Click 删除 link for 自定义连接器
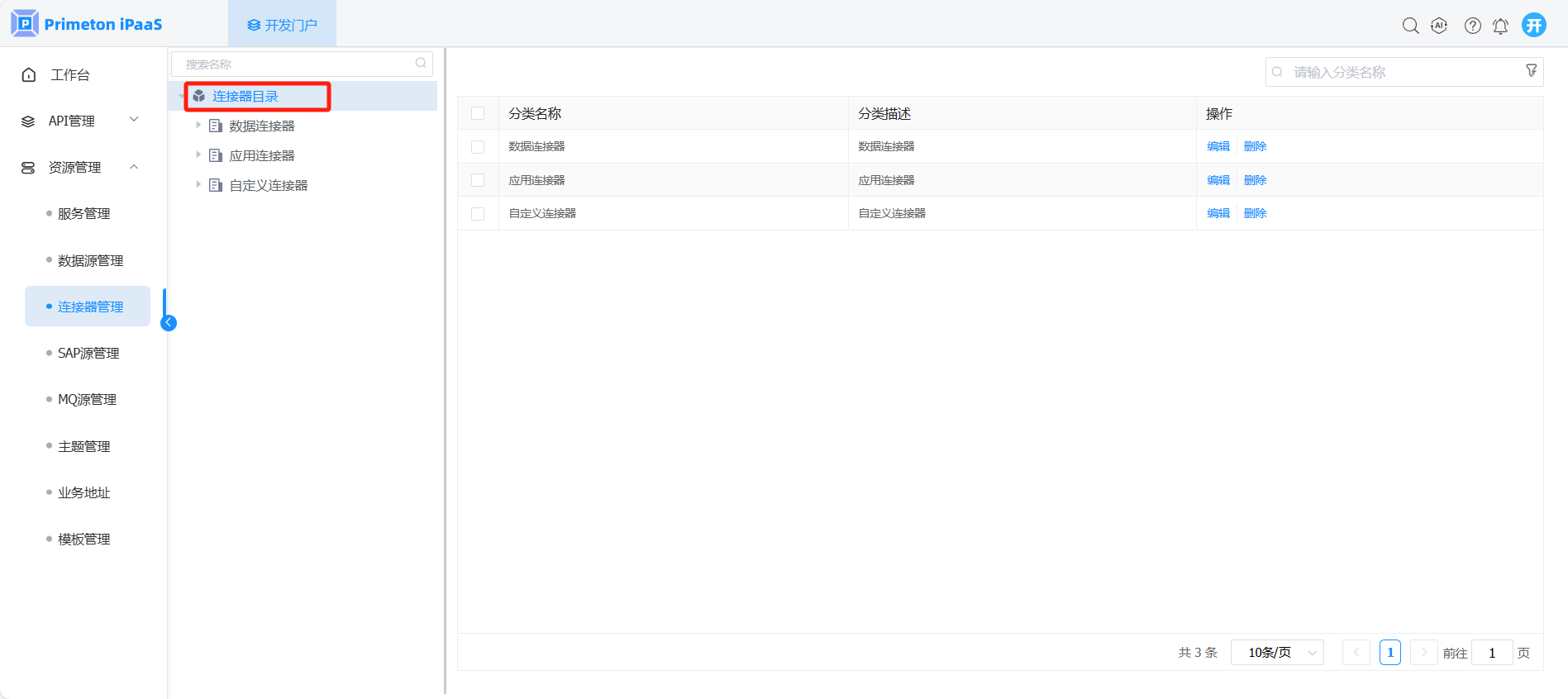The width and height of the screenshot is (1568, 699). [1255, 213]
